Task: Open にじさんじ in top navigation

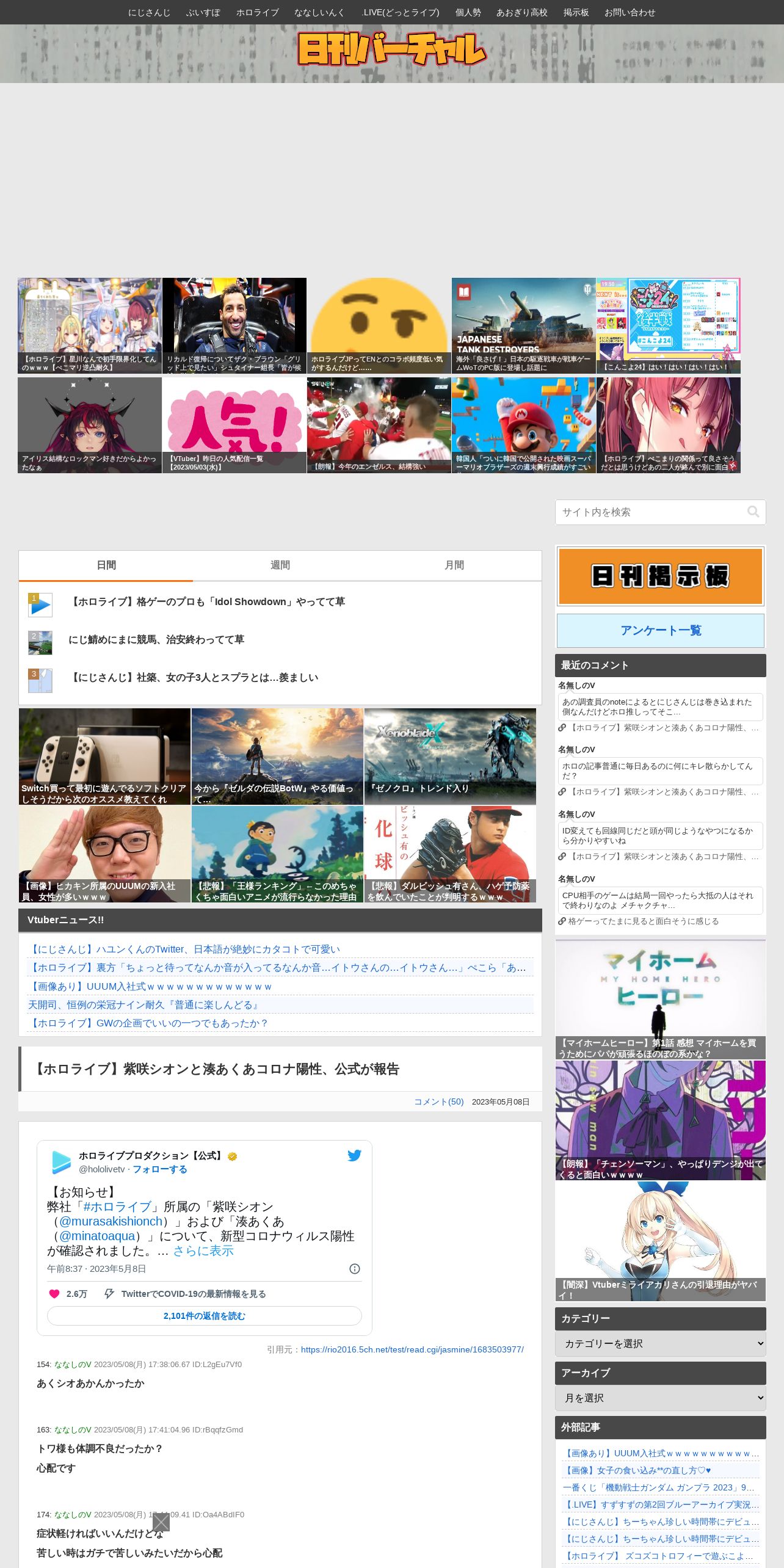Action: click(x=149, y=12)
